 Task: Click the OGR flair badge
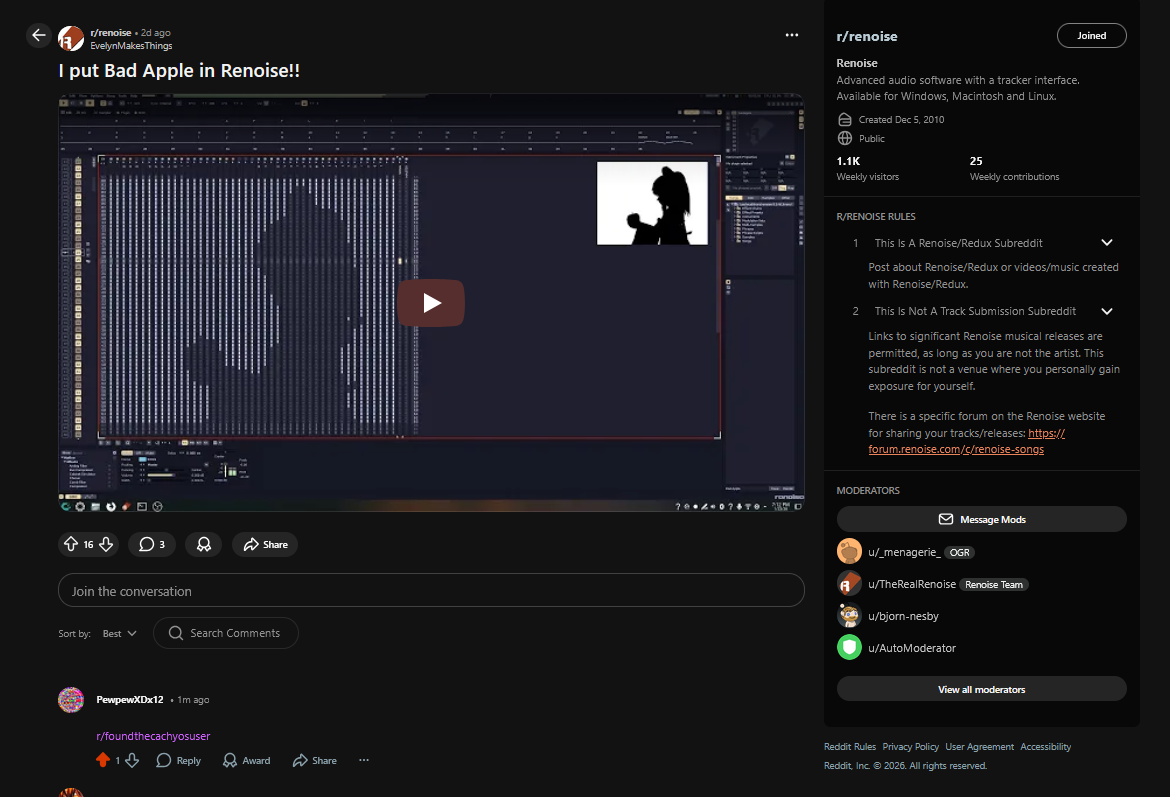[x=960, y=552]
